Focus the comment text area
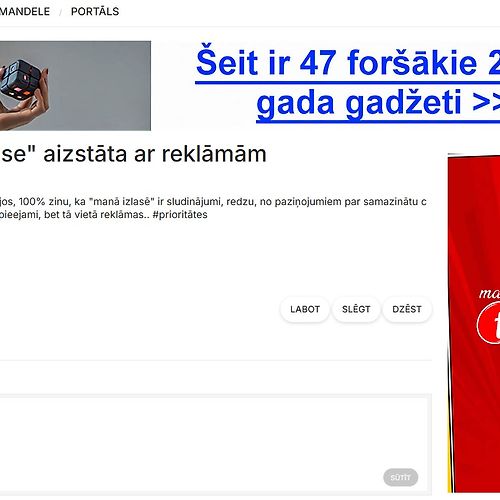Viewport: 500px width, 500px height. pos(213,444)
